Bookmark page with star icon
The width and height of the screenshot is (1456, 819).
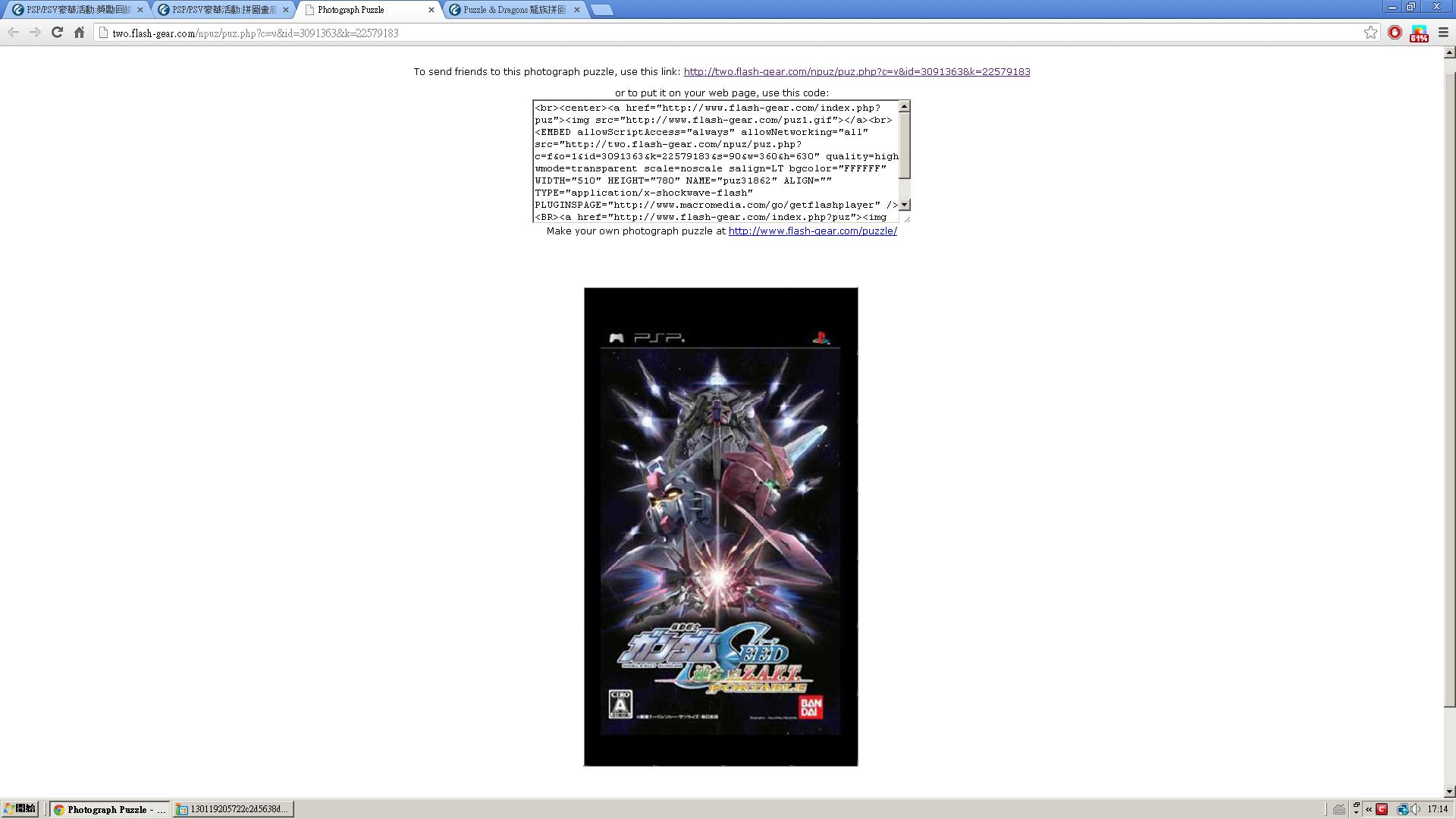(1370, 33)
